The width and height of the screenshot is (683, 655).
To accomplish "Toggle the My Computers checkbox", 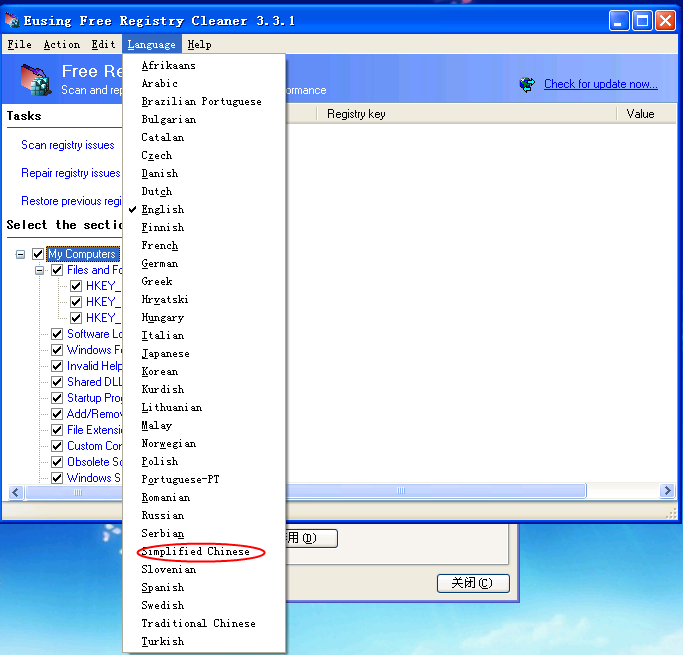I will 38,254.
